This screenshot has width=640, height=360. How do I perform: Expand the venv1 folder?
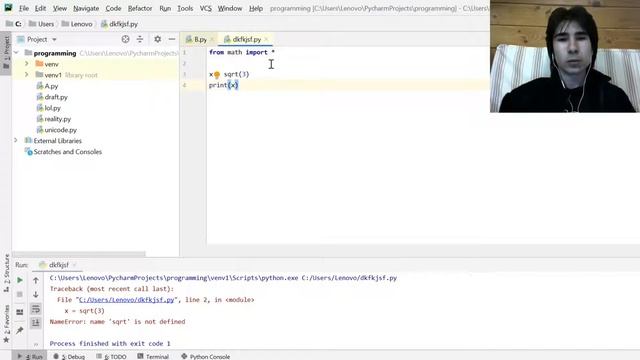[x=27, y=75]
